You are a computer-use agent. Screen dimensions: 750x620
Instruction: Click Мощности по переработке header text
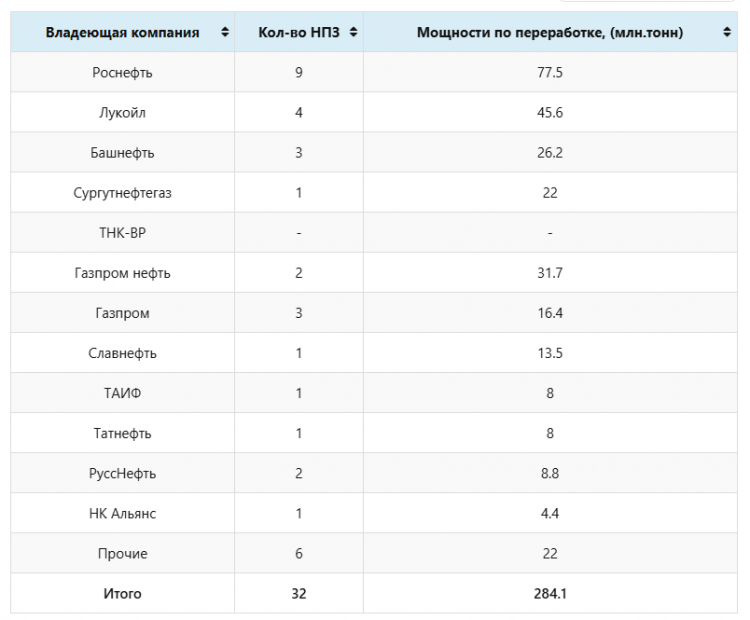tap(550, 32)
